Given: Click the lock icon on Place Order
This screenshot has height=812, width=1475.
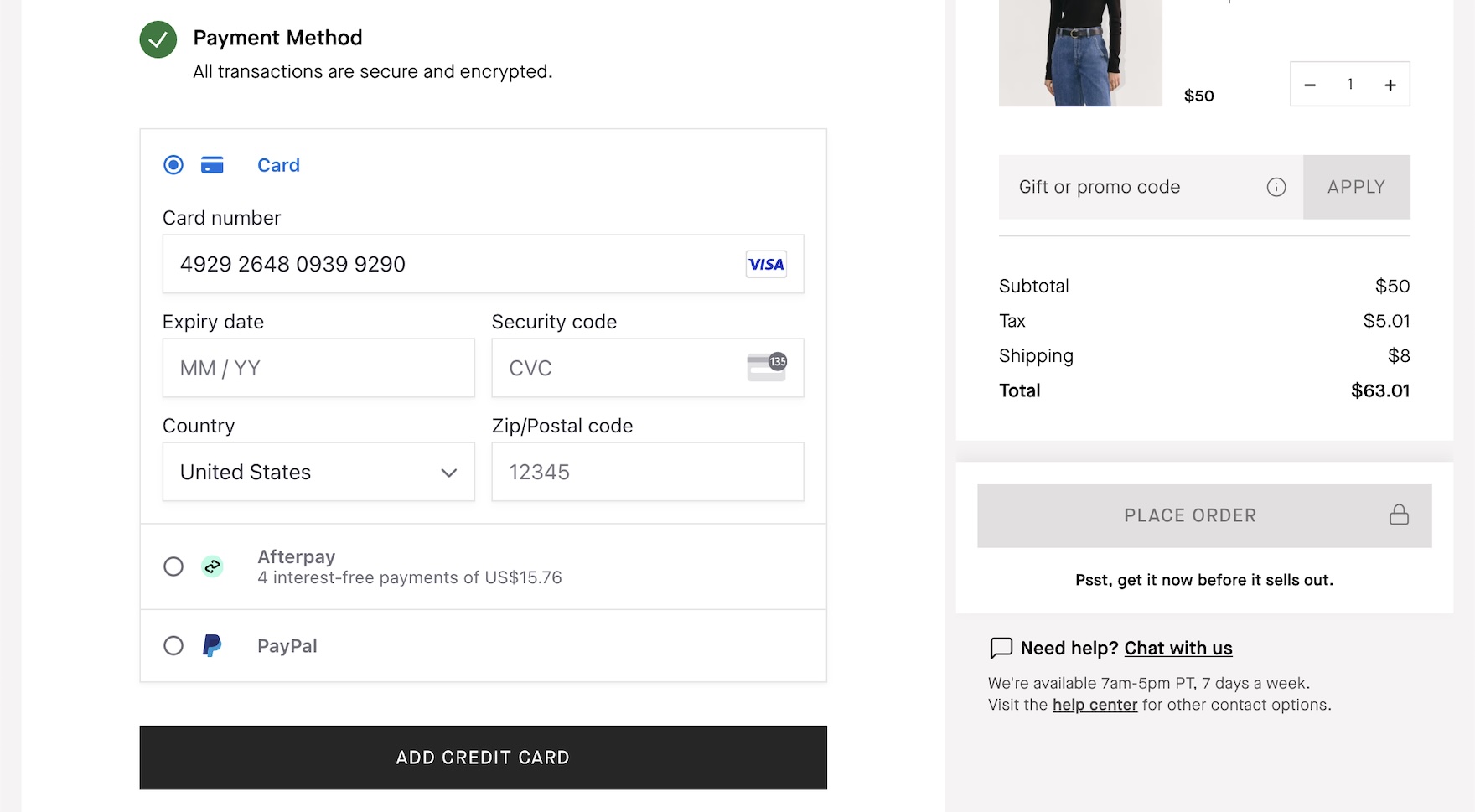Looking at the screenshot, I should coord(1399,515).
